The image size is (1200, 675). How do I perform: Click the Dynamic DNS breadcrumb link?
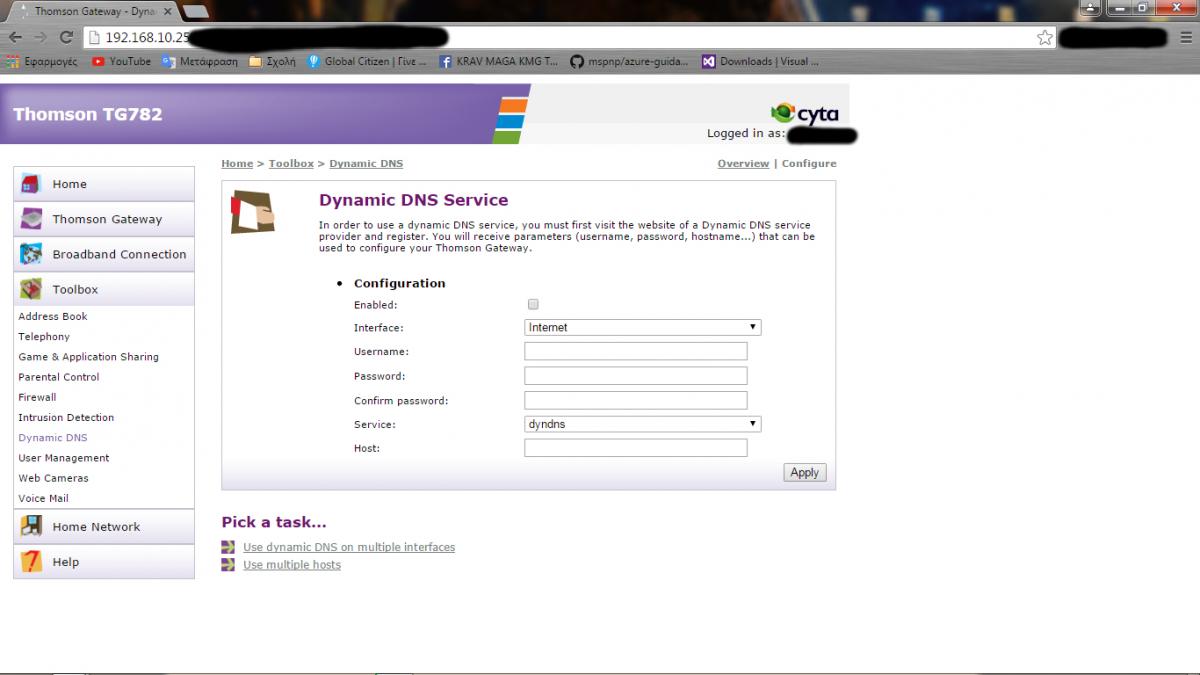[366, 163]
